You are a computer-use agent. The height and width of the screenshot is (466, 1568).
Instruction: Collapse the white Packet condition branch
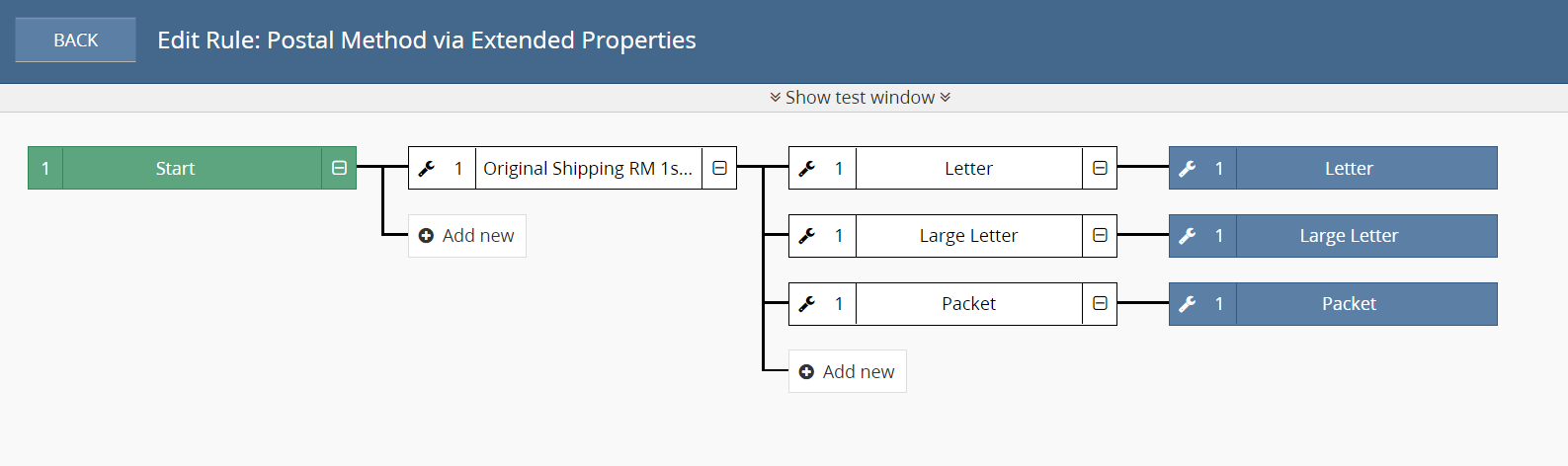(x=1100, y=304)
